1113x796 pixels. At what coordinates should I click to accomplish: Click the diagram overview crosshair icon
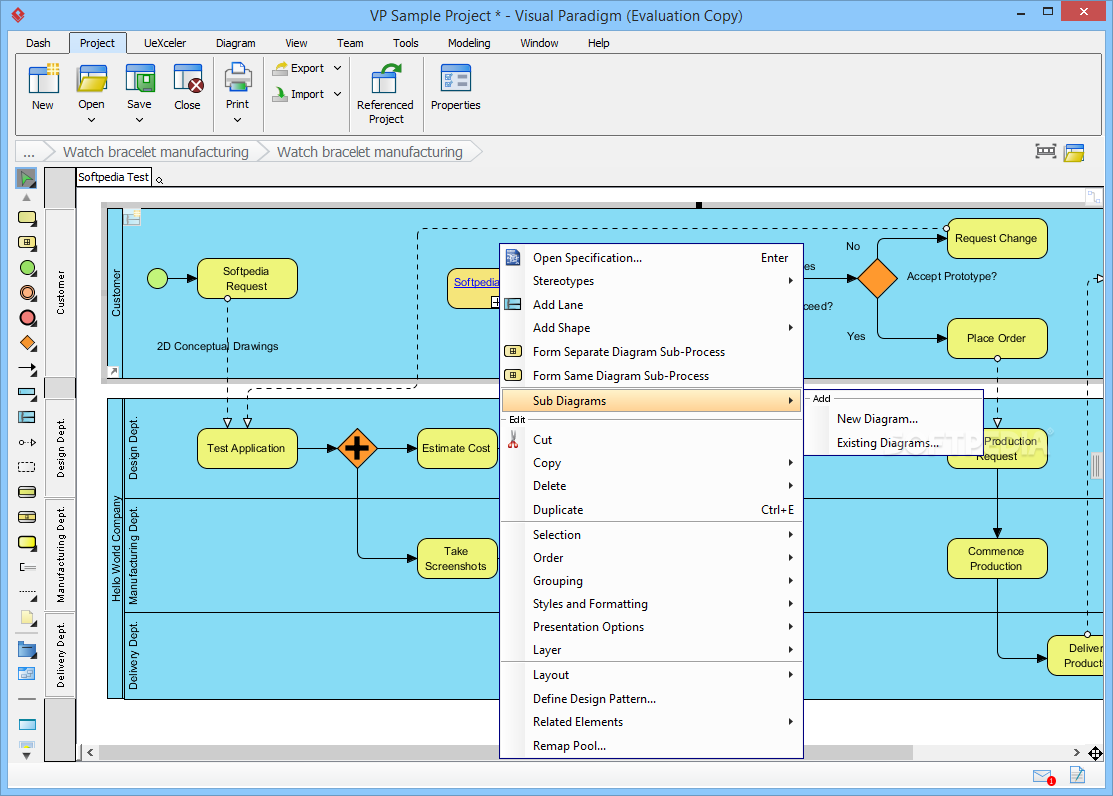coord(1095,753)
